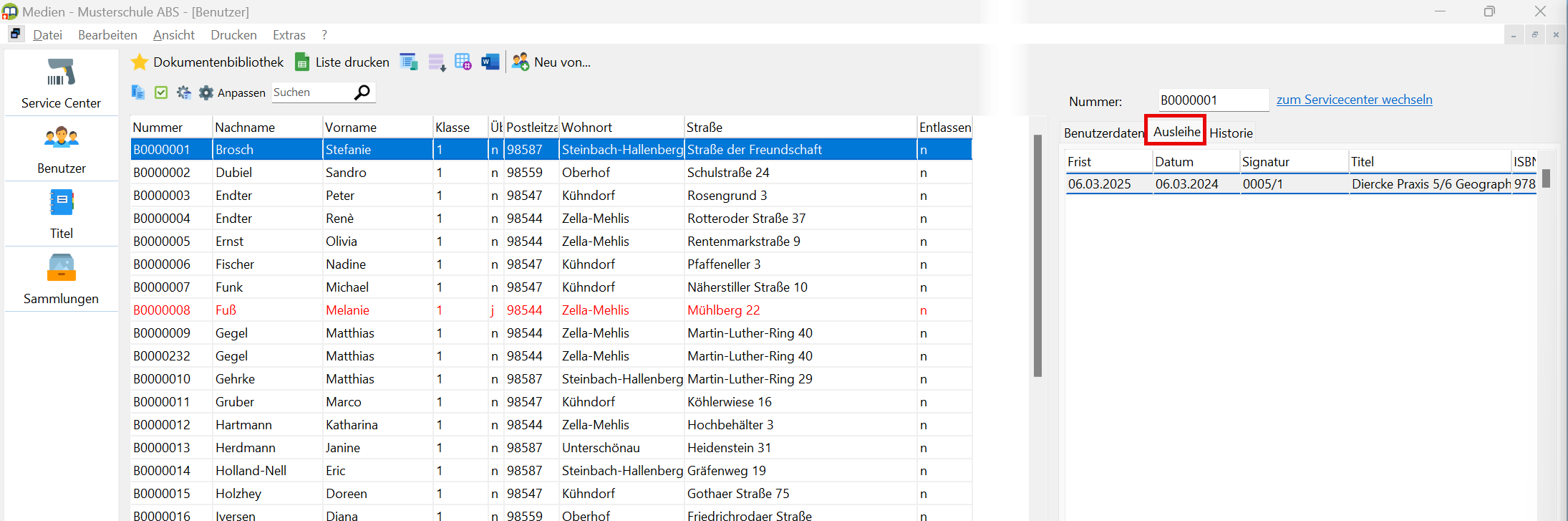Select the user row B0000005 Ernst
The height and width of the screenshot is (521, 1568).
pyautogui.click(x=551, y=242)
